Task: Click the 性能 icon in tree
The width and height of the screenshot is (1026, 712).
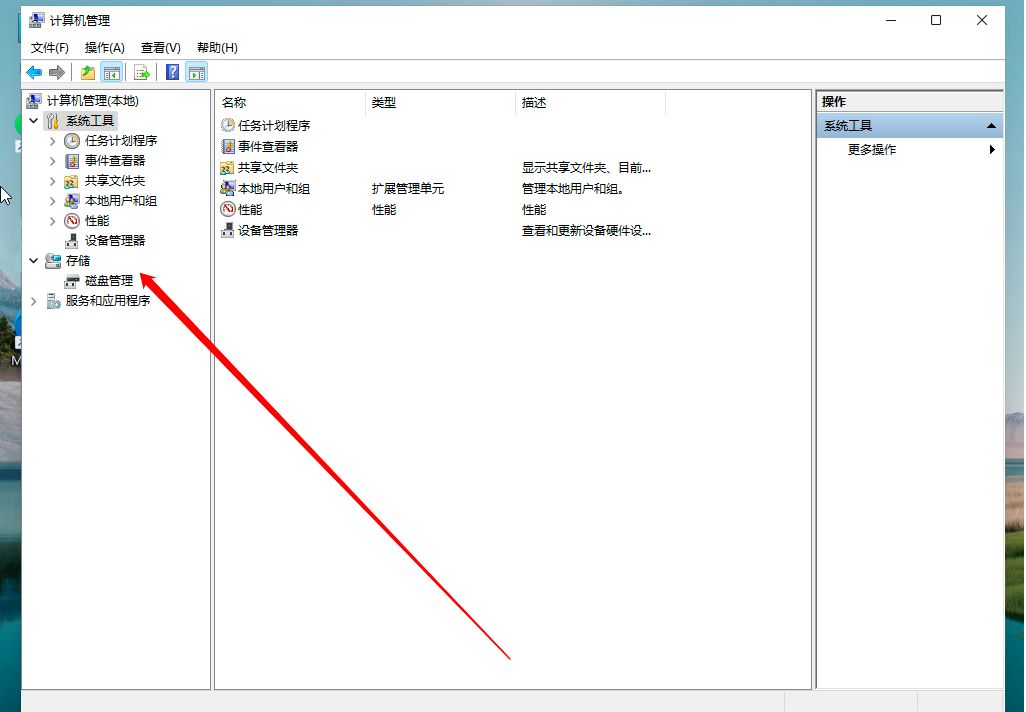Action: click(x=72, y=221)
